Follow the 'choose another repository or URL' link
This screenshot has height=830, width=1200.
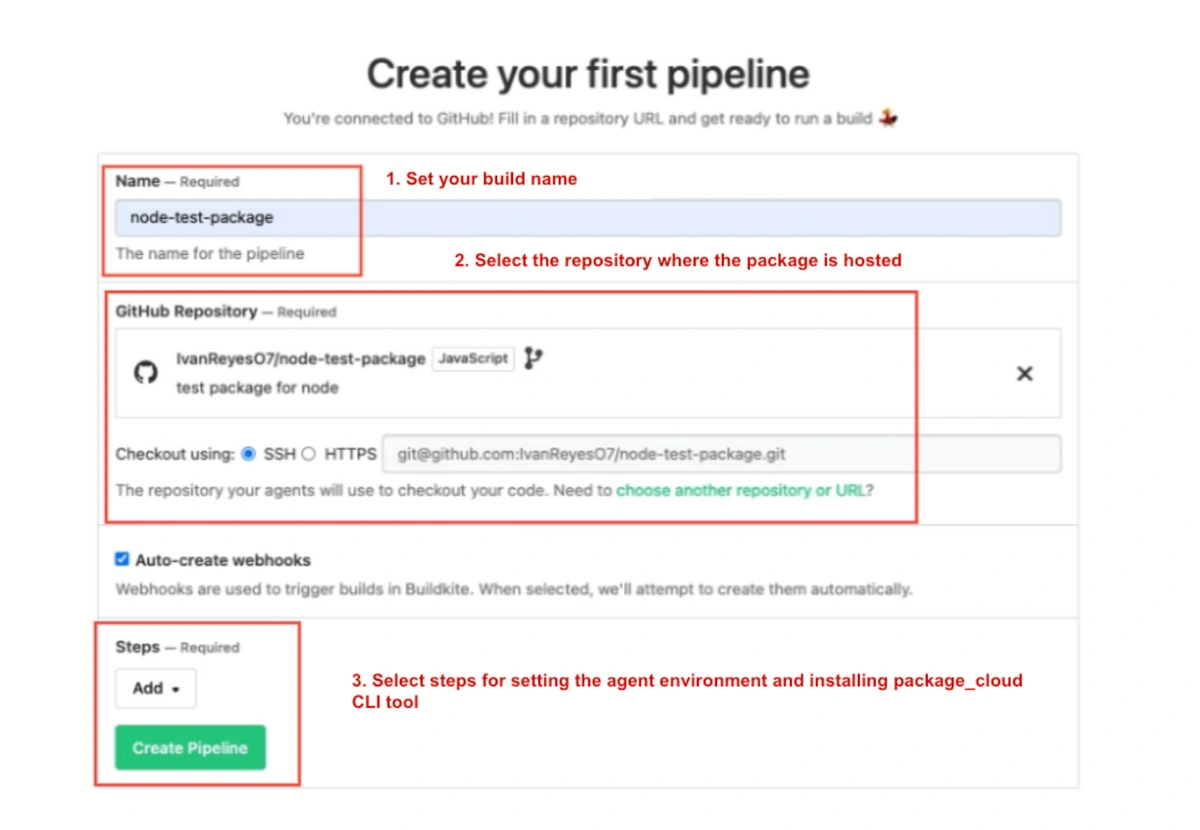point(741,490)
